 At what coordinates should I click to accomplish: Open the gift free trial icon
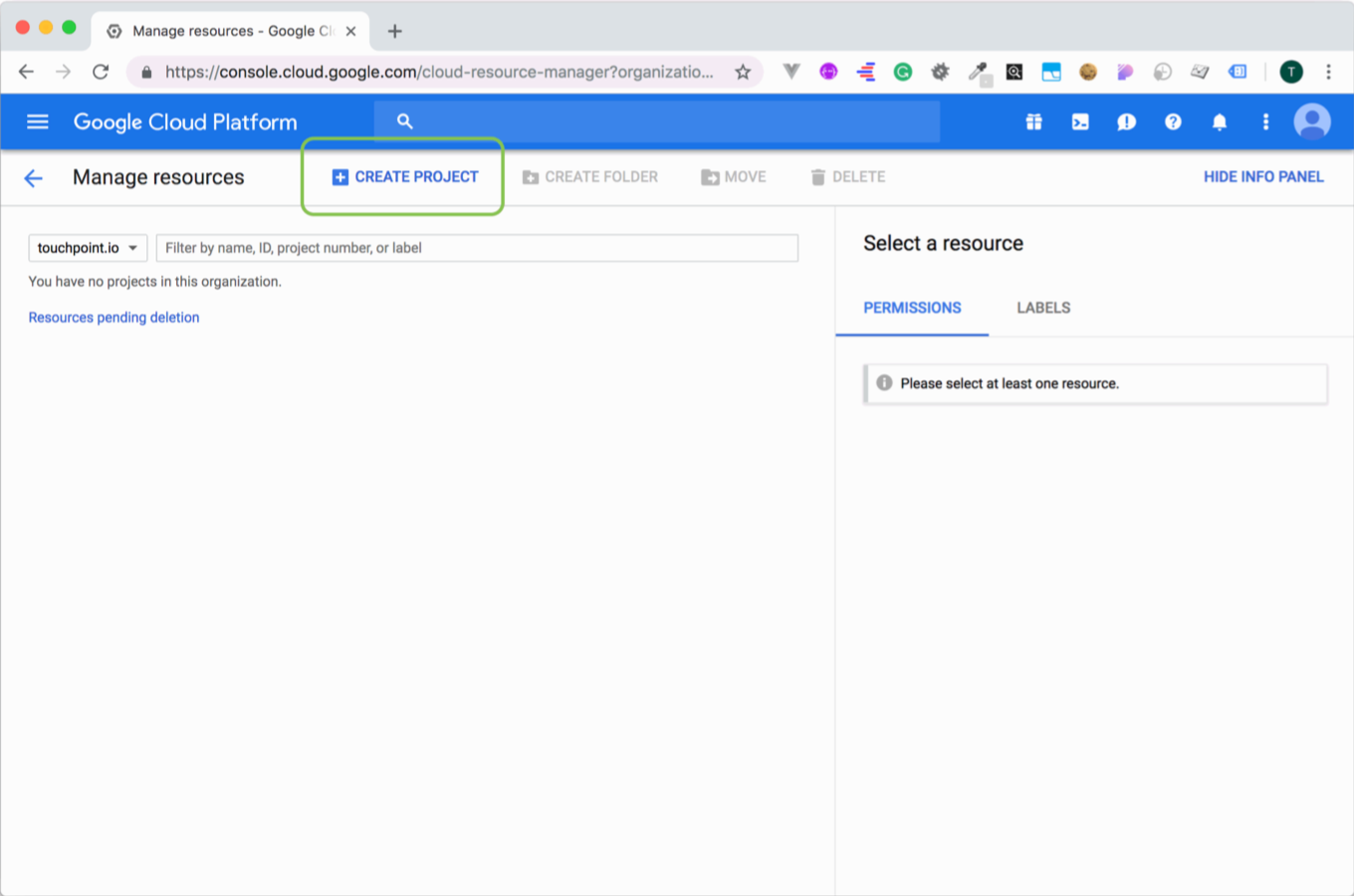1034,121
